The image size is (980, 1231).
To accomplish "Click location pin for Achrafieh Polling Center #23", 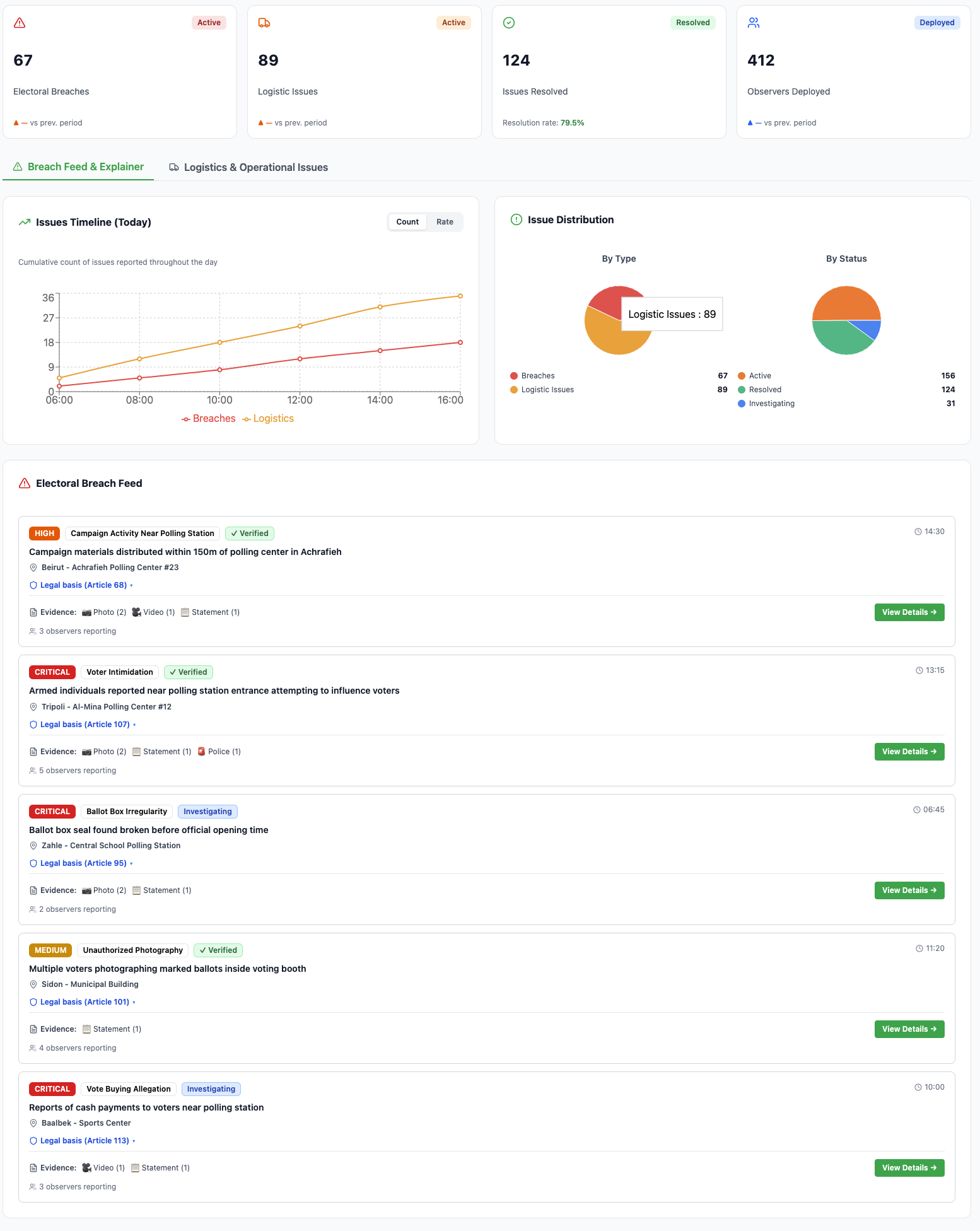I will [33, 568].
